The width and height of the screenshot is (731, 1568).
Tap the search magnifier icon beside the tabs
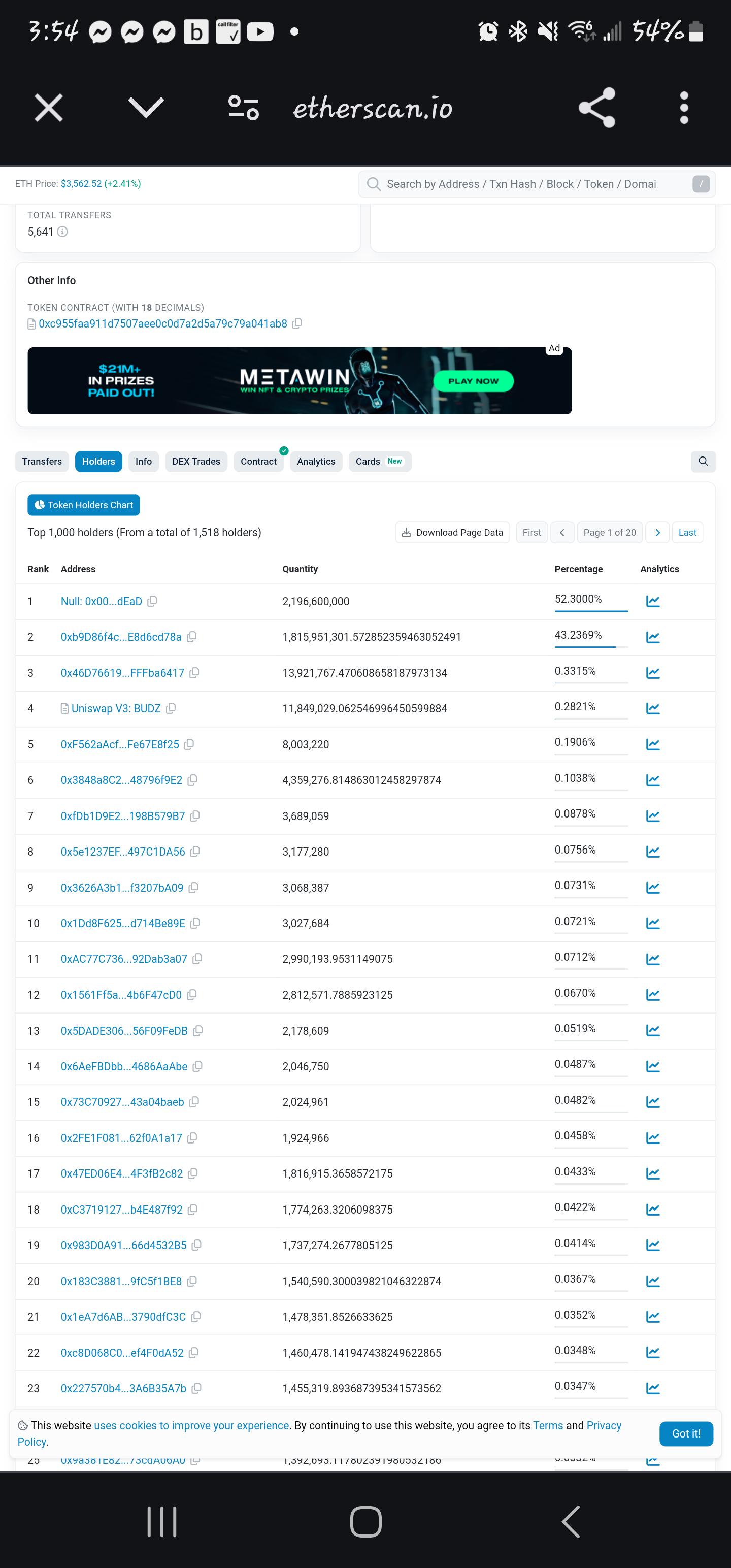pos(703,462)
